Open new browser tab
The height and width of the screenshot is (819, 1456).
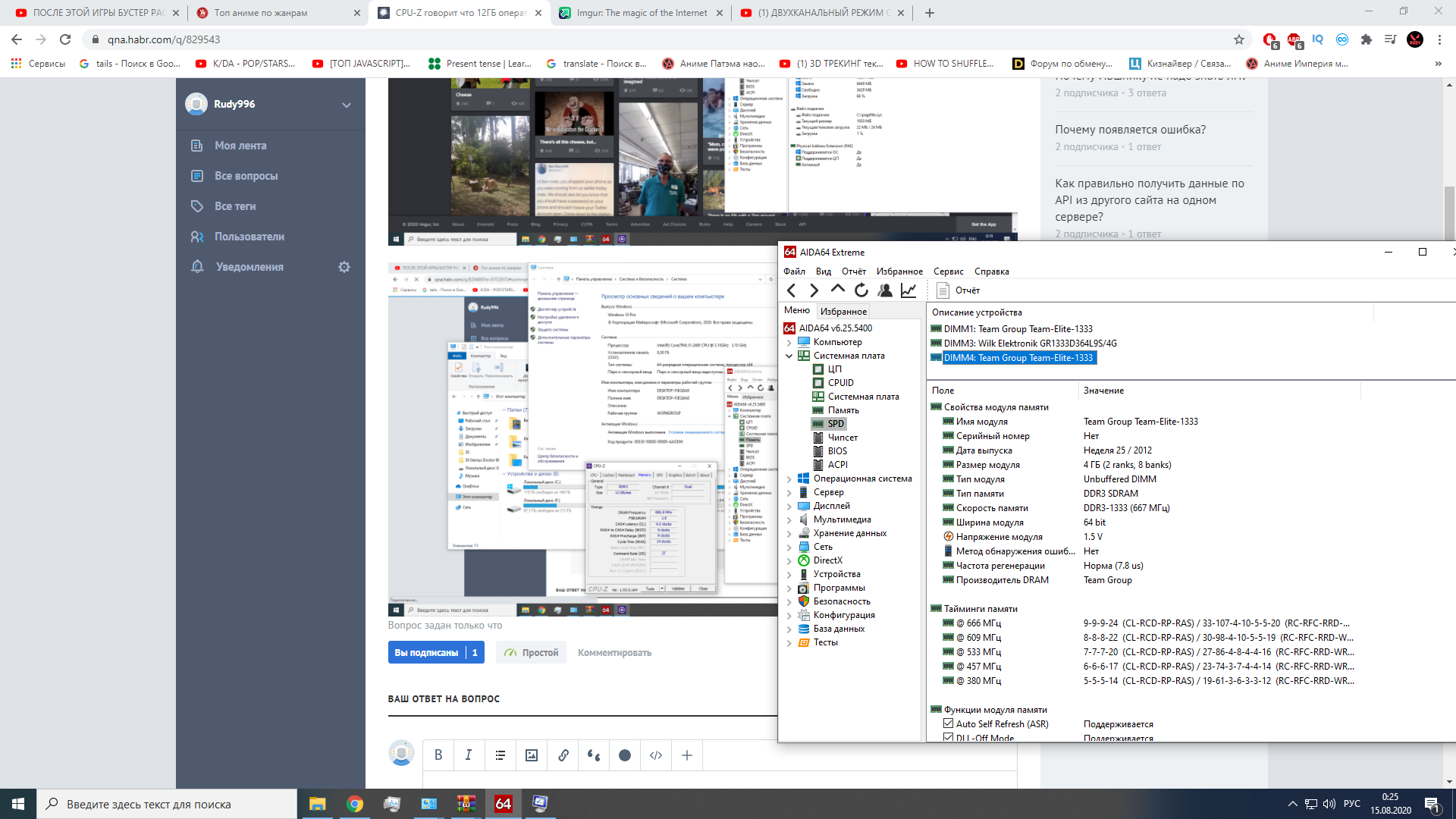coord(930,13)
